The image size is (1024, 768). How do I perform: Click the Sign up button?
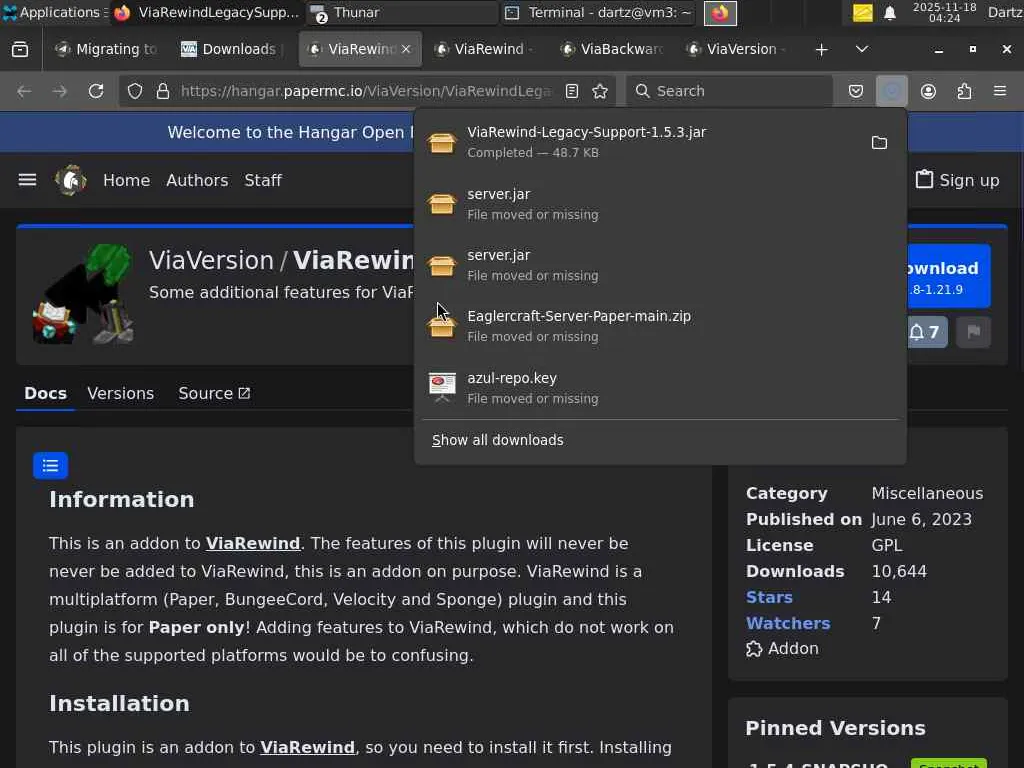coord(957,180)
